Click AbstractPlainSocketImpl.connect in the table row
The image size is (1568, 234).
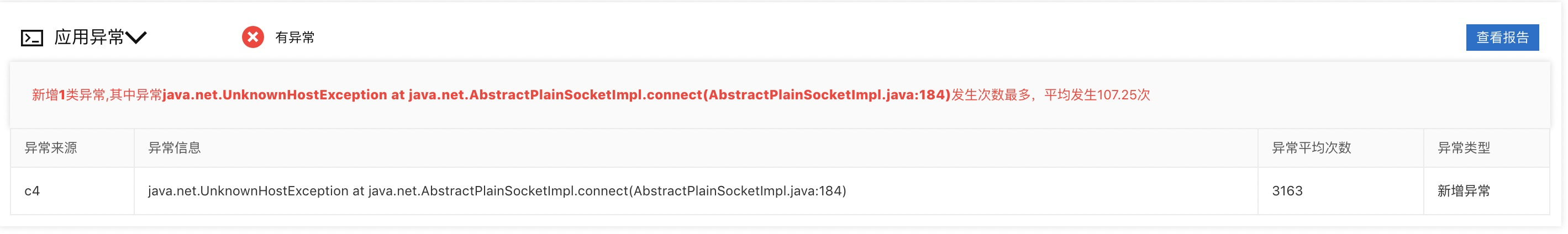pyautogui.click(x=524, y=191)
